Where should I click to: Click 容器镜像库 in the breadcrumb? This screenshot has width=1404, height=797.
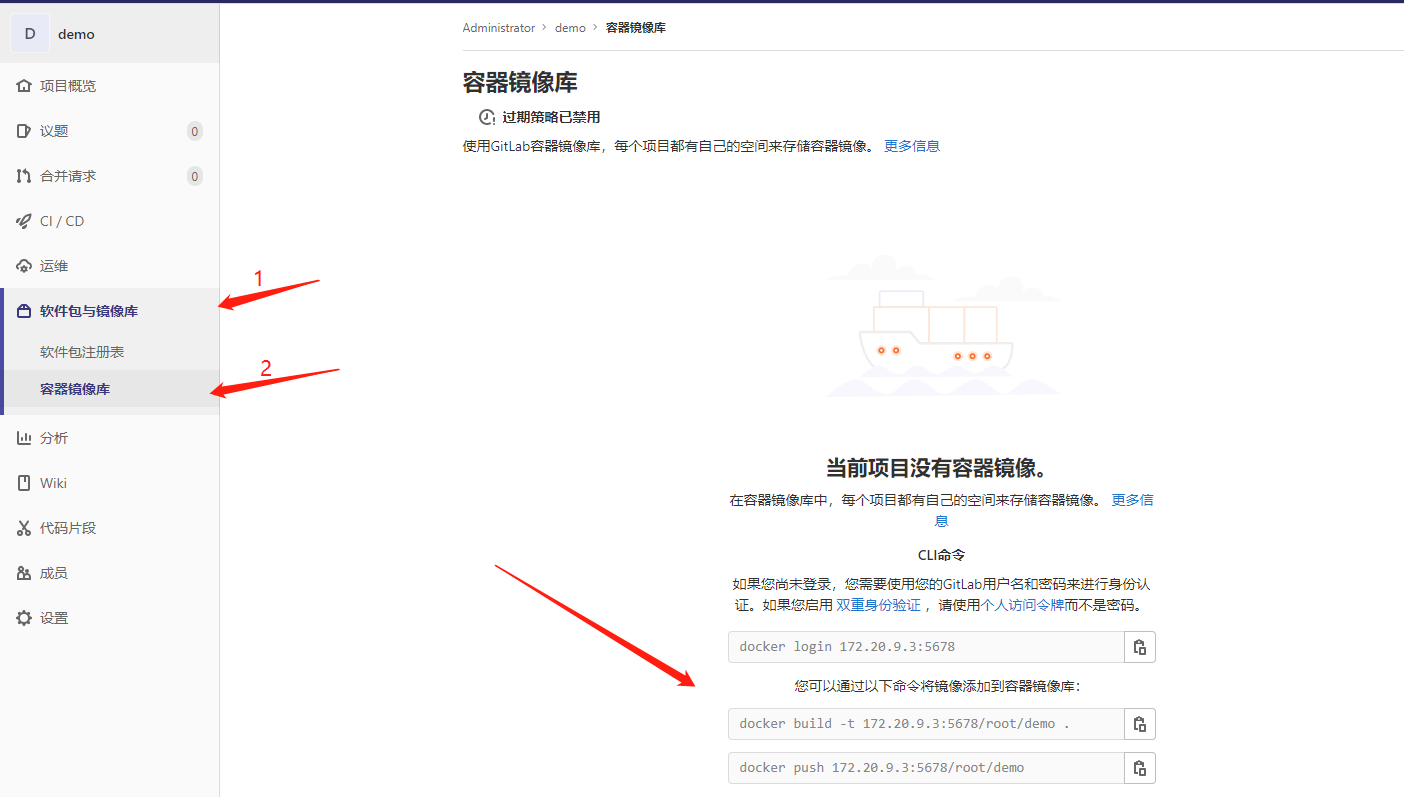click(636, 28)
